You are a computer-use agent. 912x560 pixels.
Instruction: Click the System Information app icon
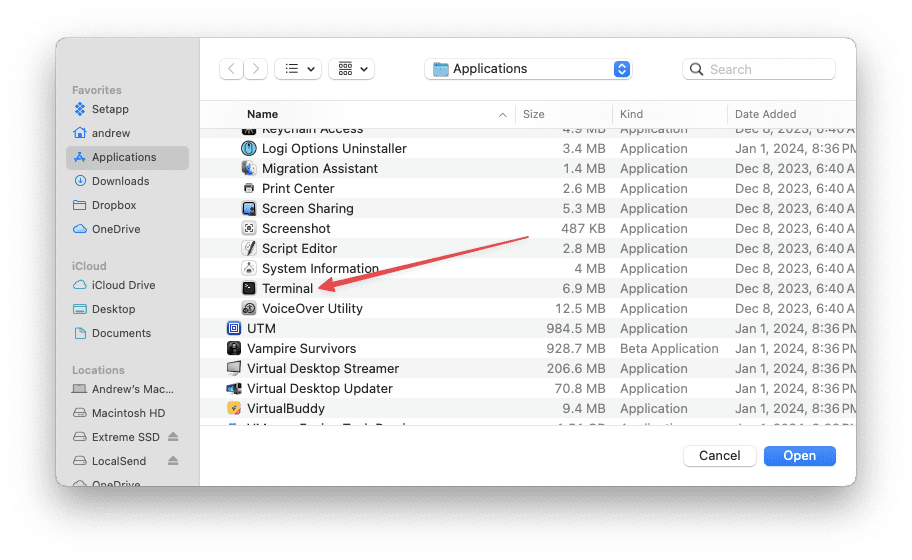[x=248, y=269]
